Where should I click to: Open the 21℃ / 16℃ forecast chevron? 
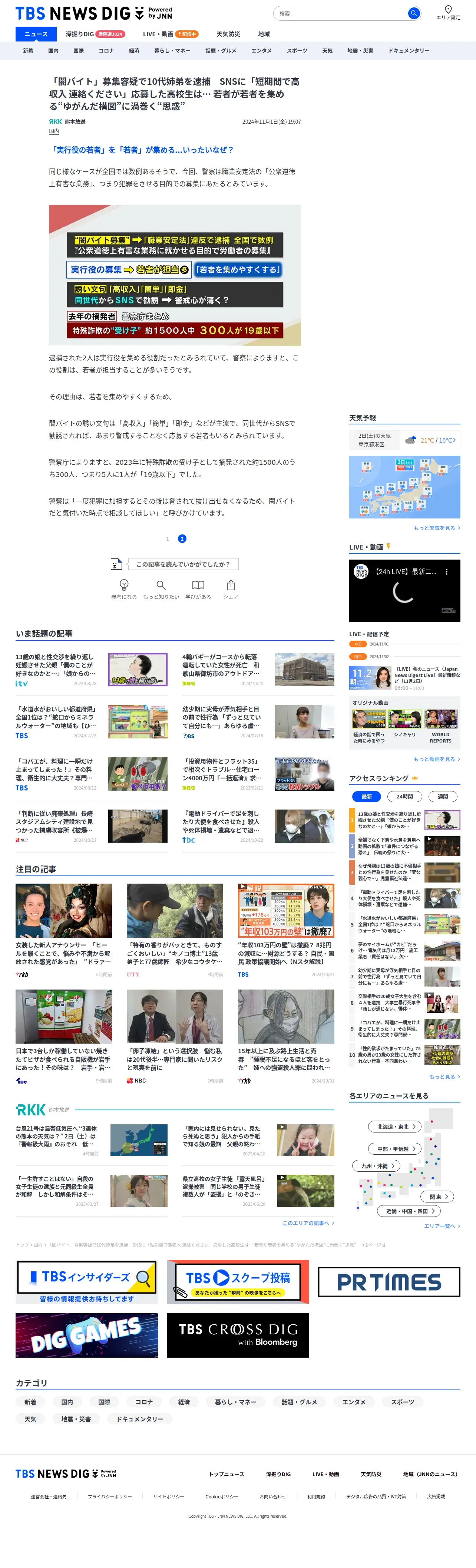tap(454, 440)
